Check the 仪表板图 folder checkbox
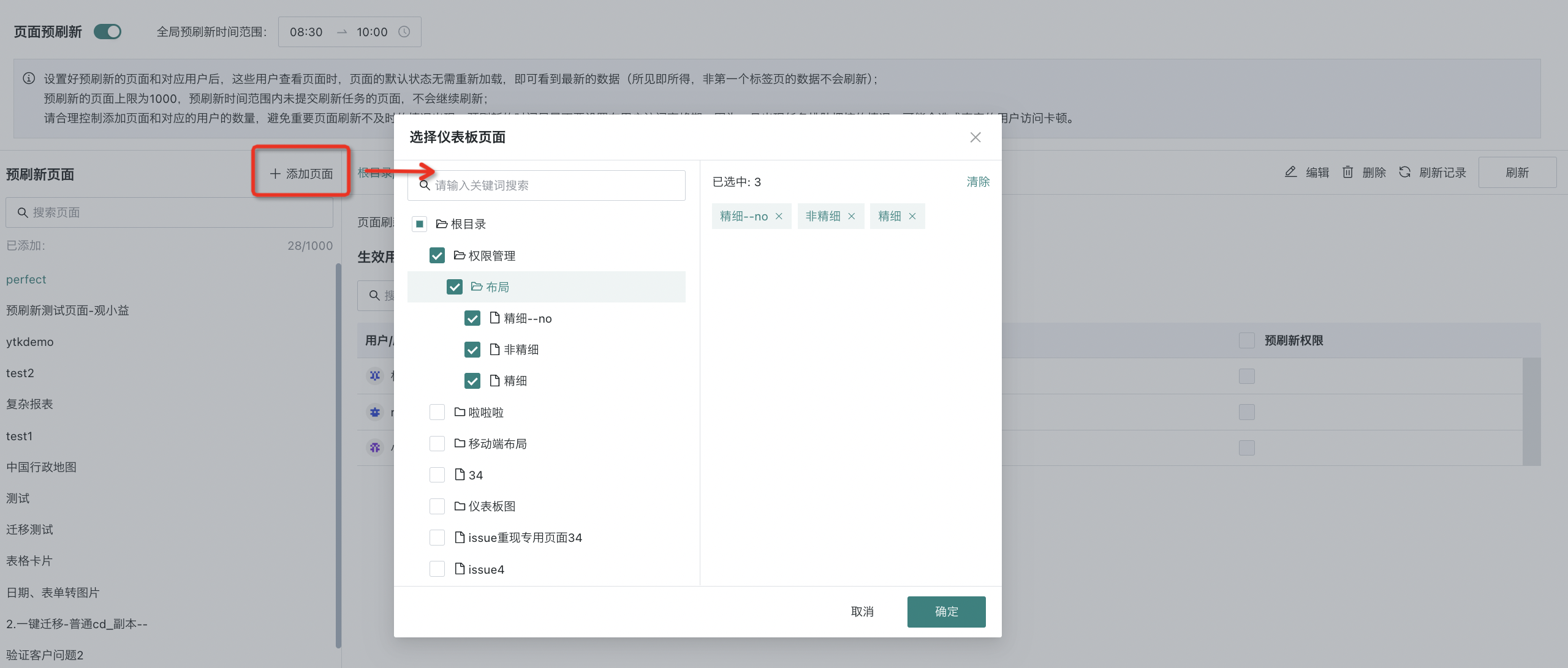Image resolution: width=1568 pixels, height=668 pixels. [437, 506]
